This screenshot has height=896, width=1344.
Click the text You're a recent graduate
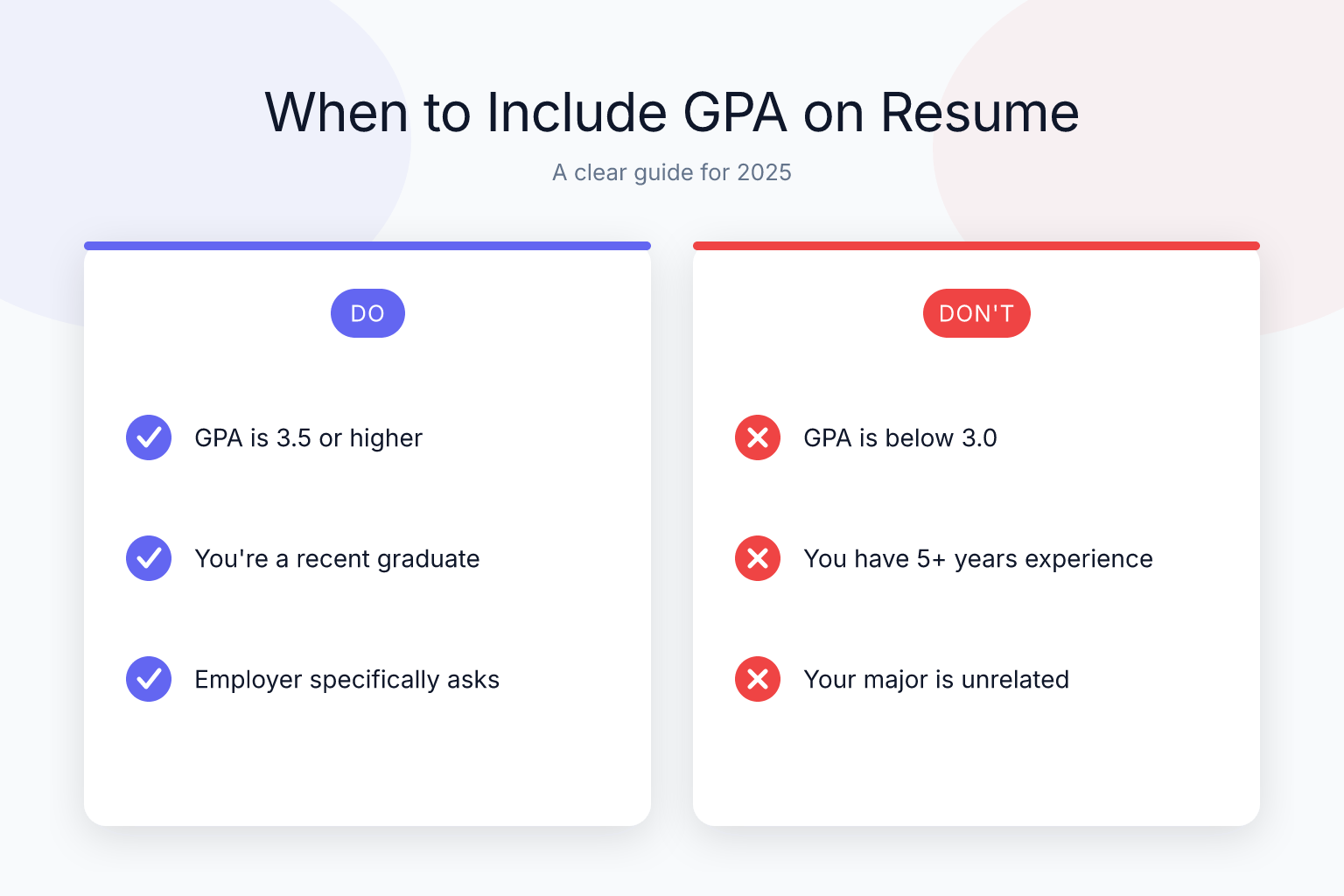[x=337, y=558]
